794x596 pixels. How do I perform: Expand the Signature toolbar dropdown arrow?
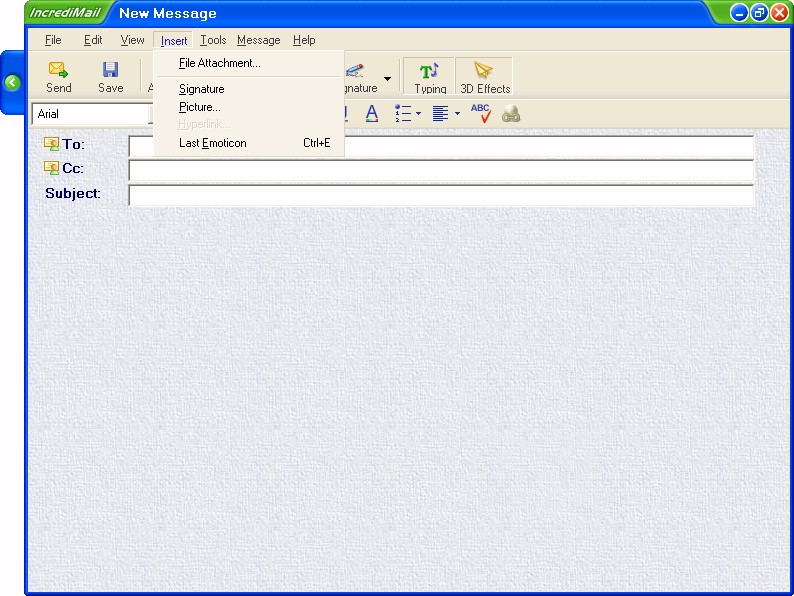[x=387, y=78]
